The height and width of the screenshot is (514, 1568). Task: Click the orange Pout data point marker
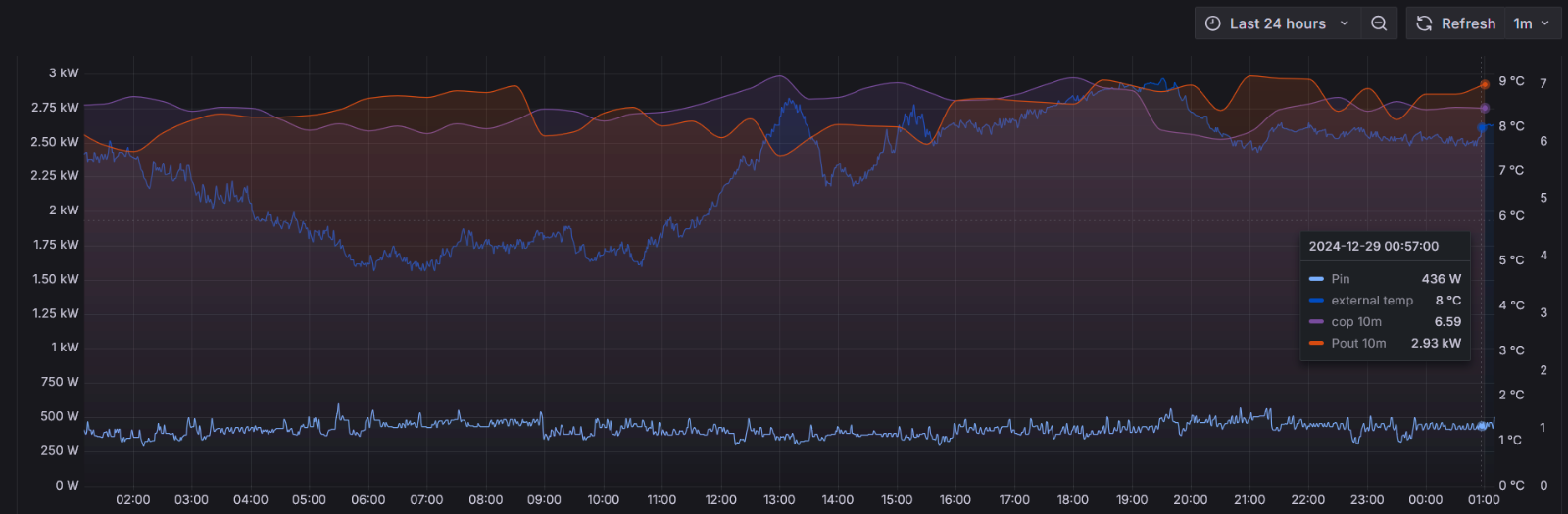pyautogui.click(x=1485, y=85)
